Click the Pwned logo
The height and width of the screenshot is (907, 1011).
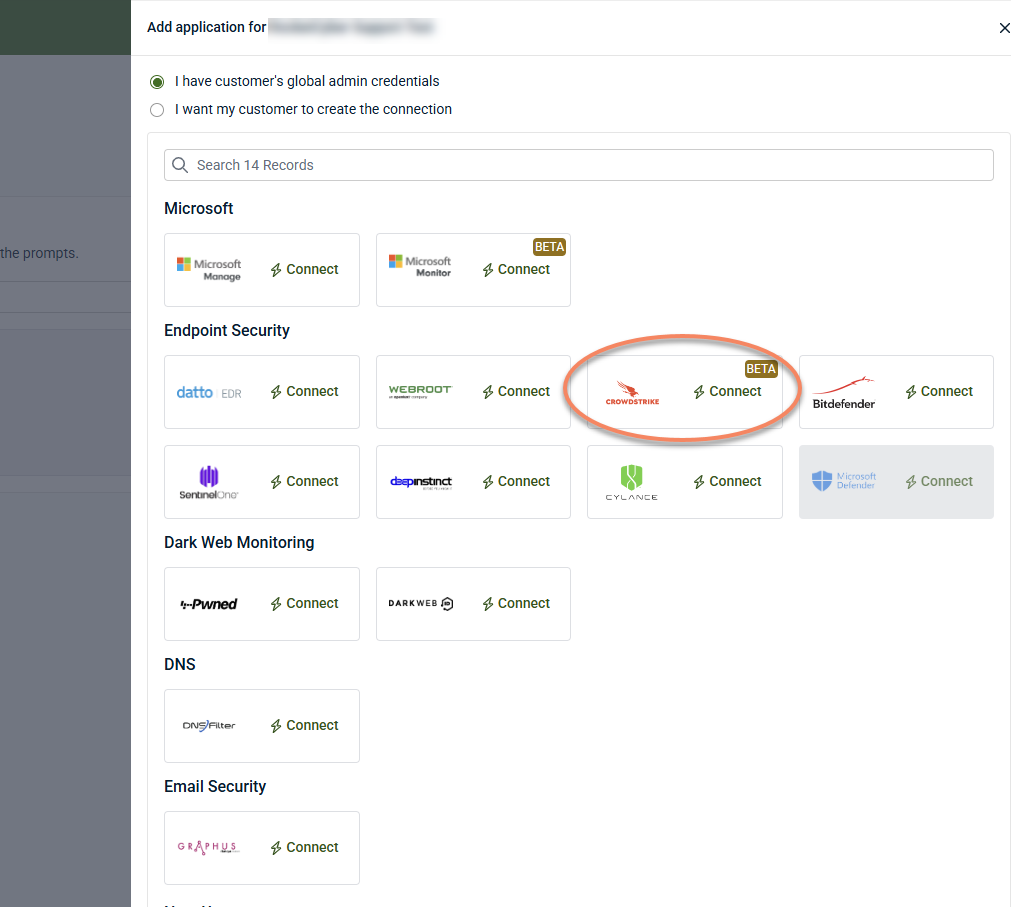click(209, 604)
